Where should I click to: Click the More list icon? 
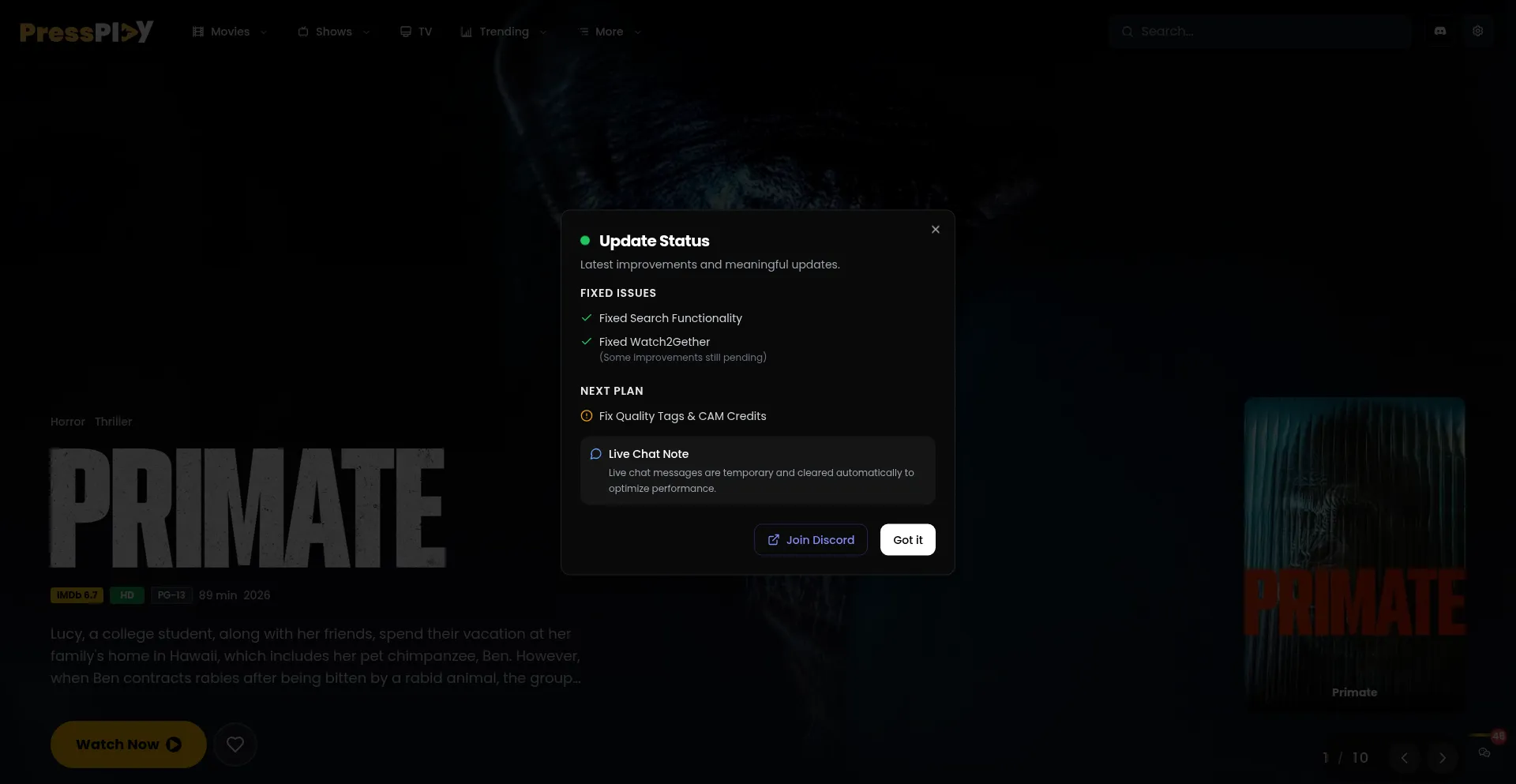coord(584,32)
